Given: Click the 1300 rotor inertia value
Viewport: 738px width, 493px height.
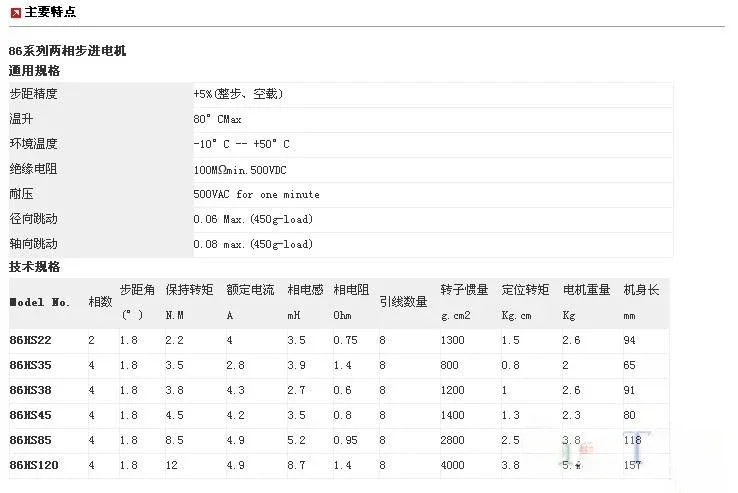Looking at the screenshot, I should [x=453, y=340].
